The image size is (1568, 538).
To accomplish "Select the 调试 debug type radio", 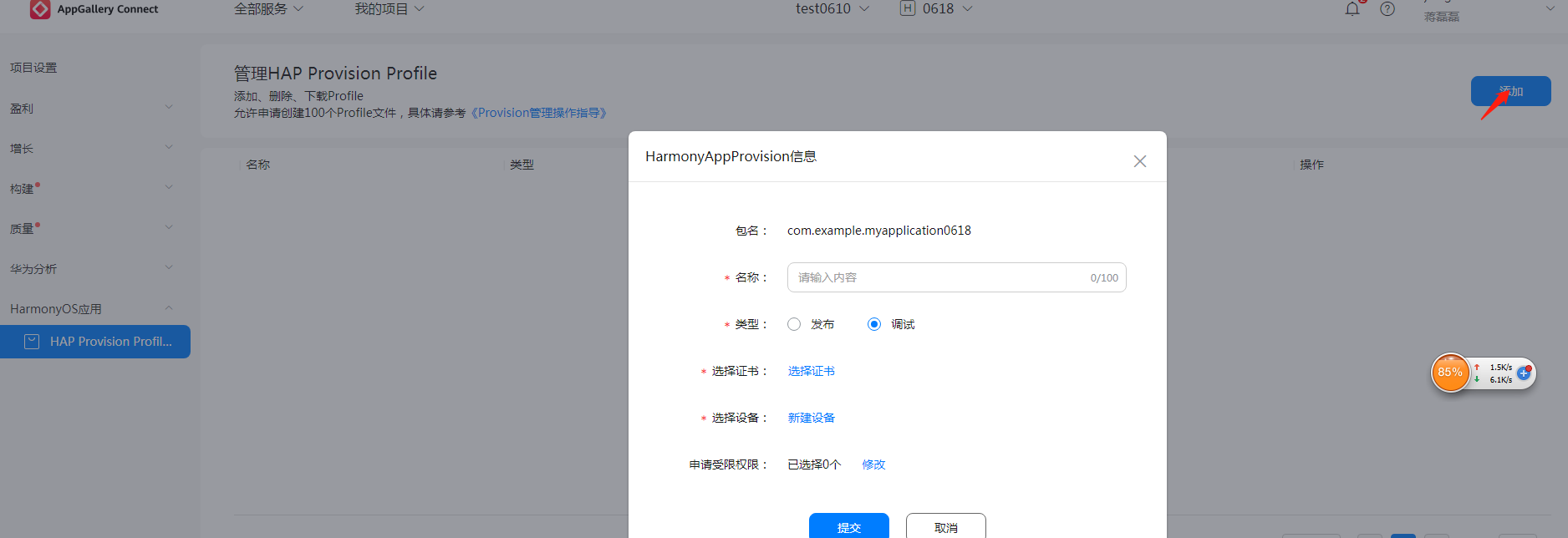I will 874,324.
